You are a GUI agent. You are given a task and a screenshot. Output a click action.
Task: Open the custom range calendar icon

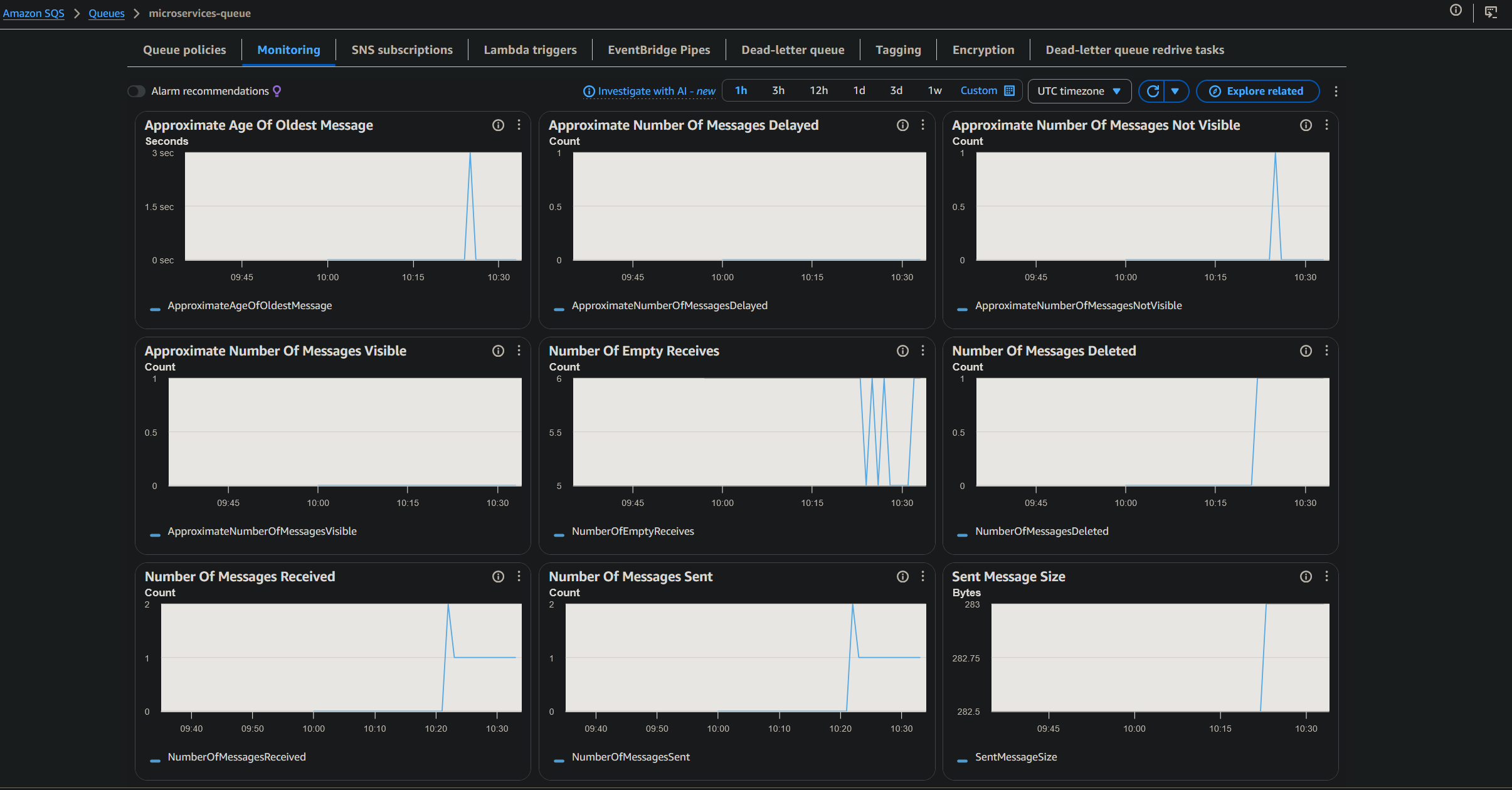pyautogui.click(x=1009, y=91)
